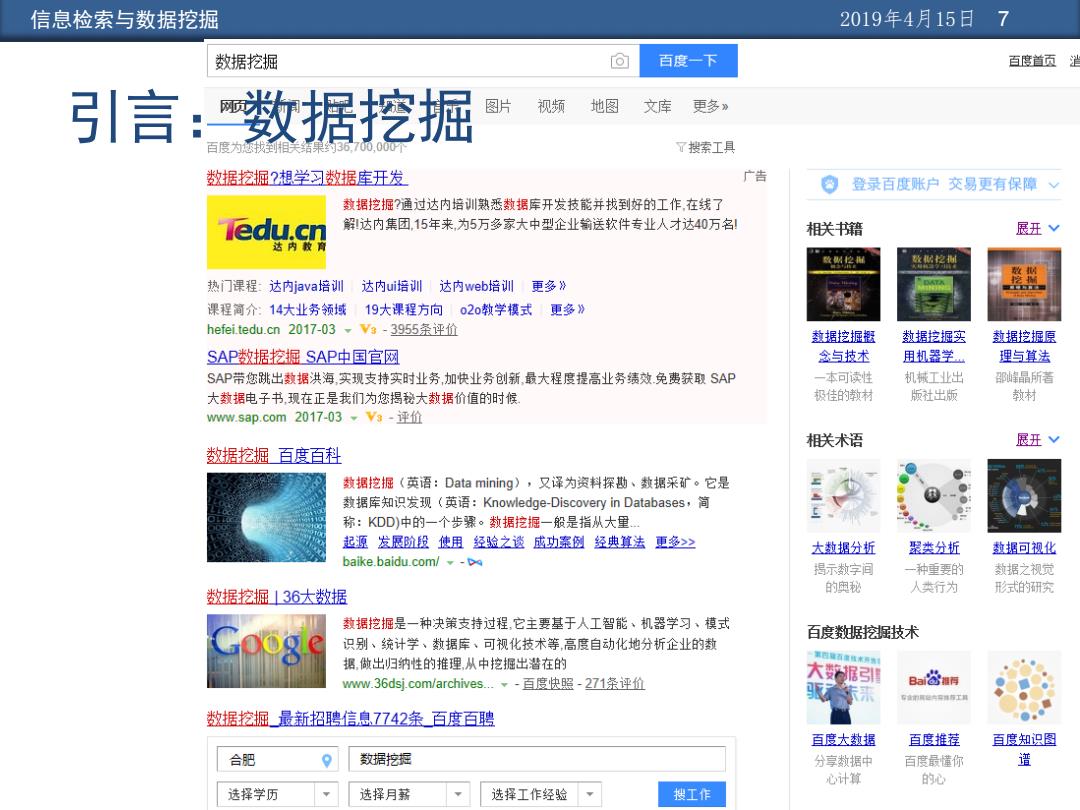Open the SAP数据挖掘 SAP中国官网 link
The image size is (1080, 810).
[x=303, y=357]
